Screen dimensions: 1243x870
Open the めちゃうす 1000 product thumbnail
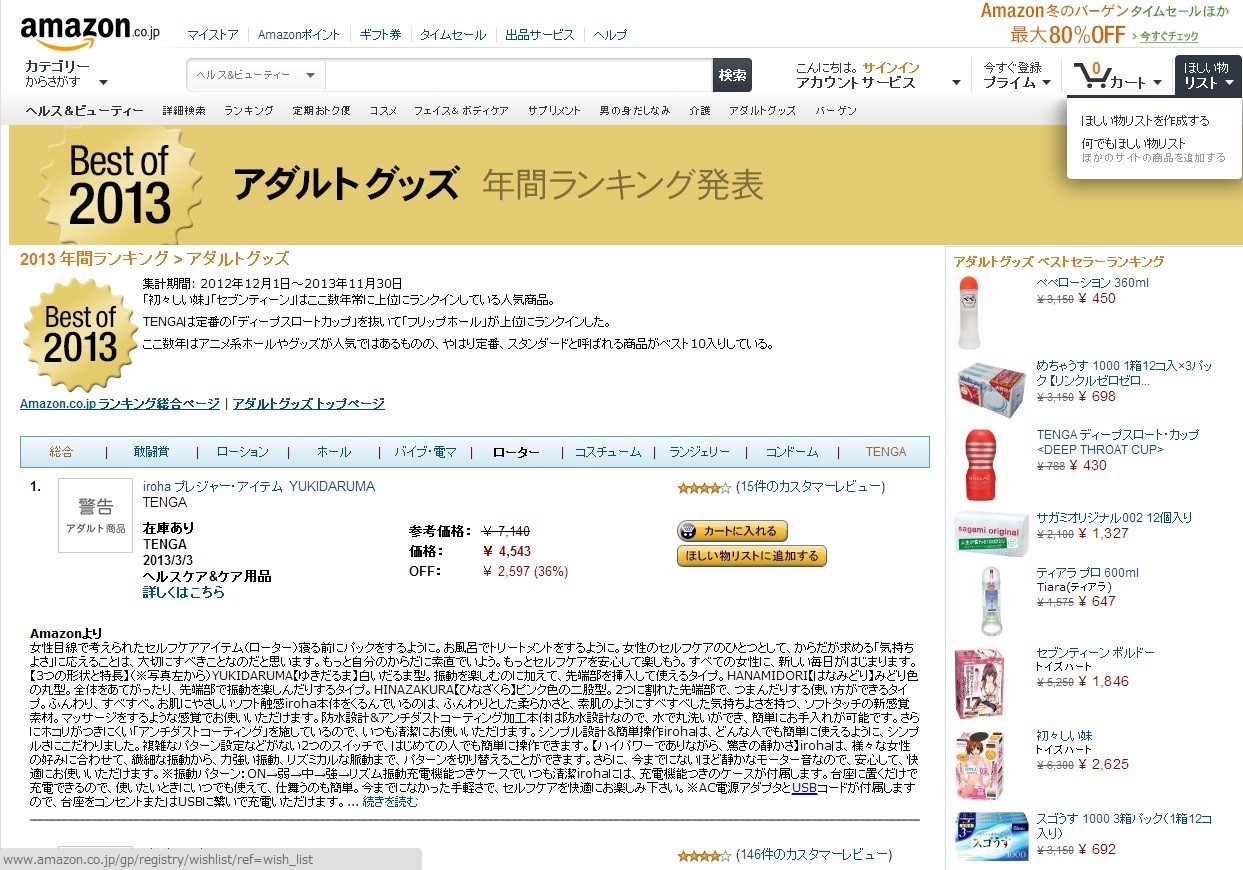tap(991, 390)
